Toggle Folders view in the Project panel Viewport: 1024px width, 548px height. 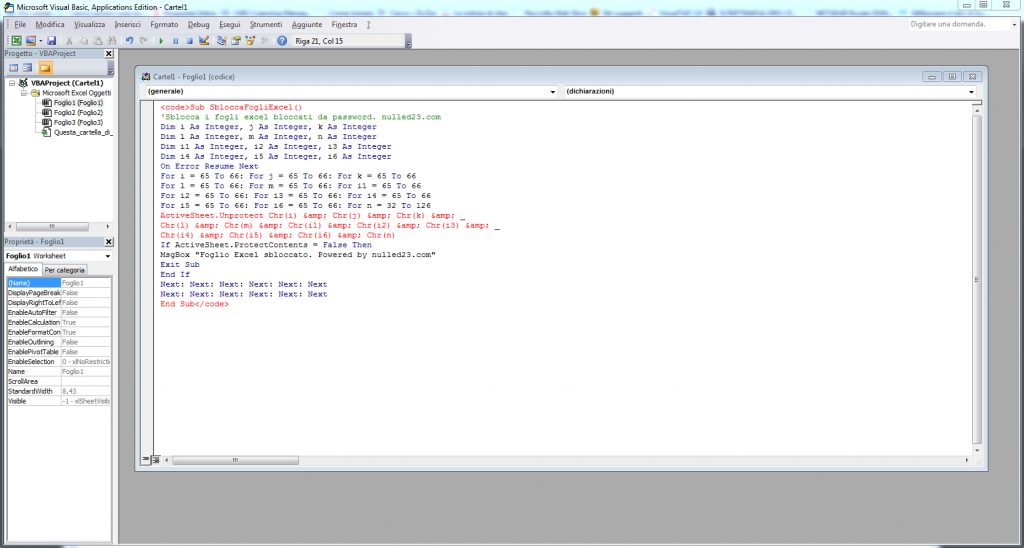tap(45, 68)
